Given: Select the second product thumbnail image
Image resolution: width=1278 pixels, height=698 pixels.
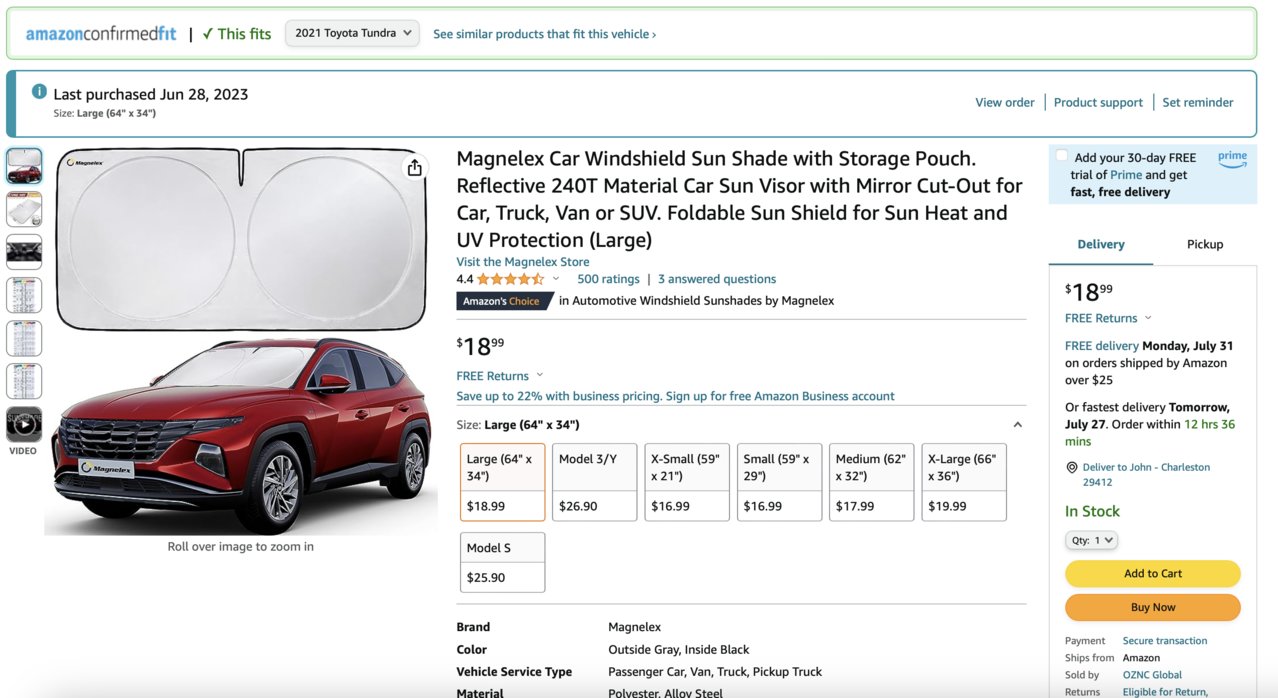Looking at the screenshot, I should pos(24,209).
